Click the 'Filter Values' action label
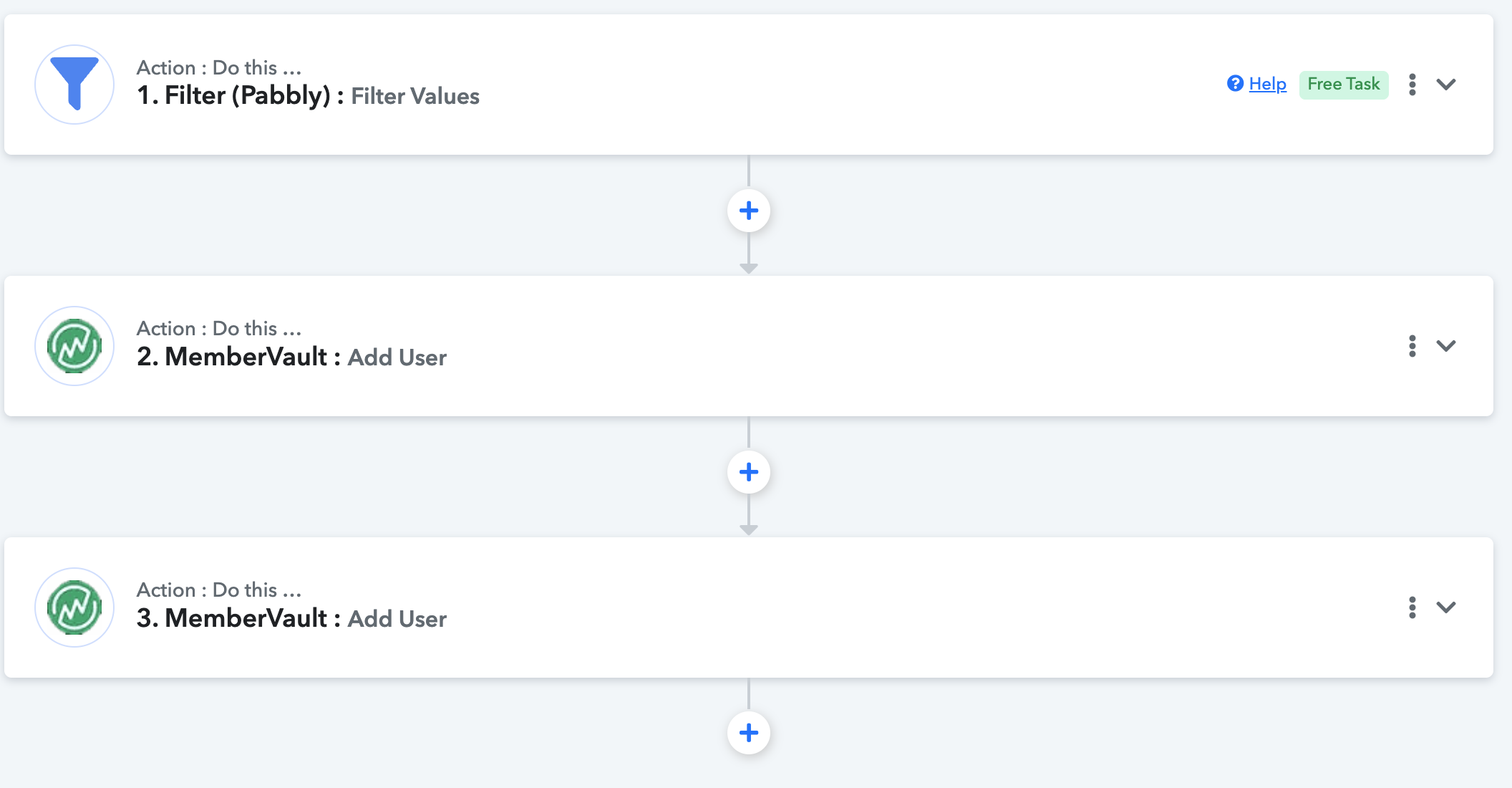This screenshot has height=788, width=1512. [415, 96]
